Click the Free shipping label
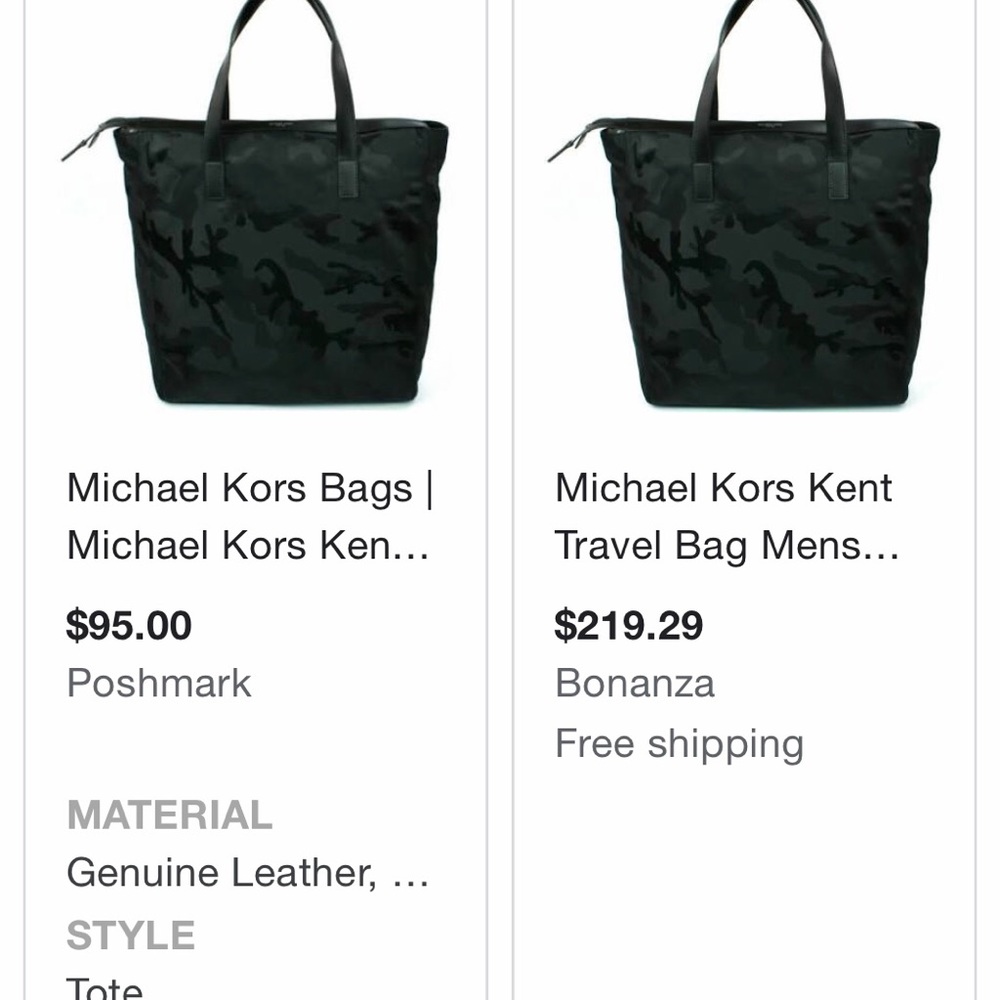Screen dimensions: 1000x1000 pyautogui.click(x=679, y=742)
